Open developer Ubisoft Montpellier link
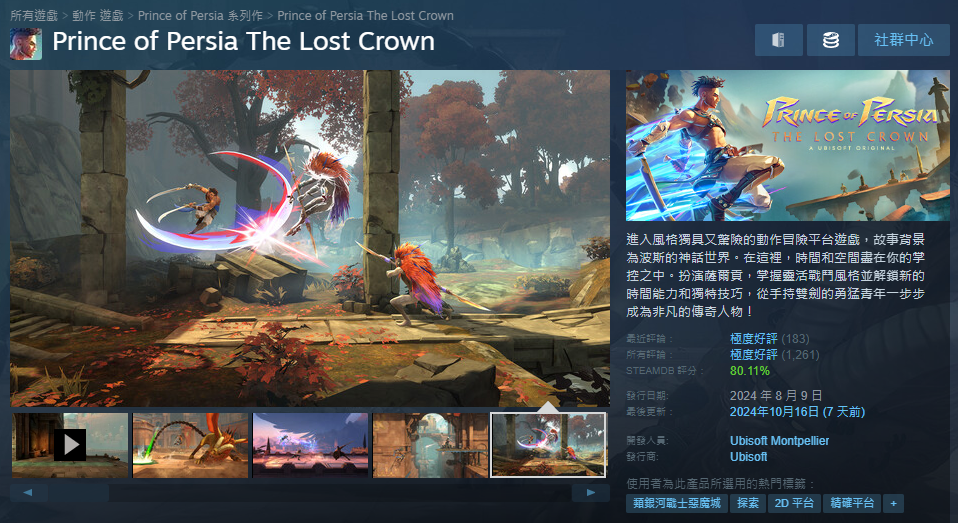The height and width of the screenshot is (523, 958). coord(780,441)
